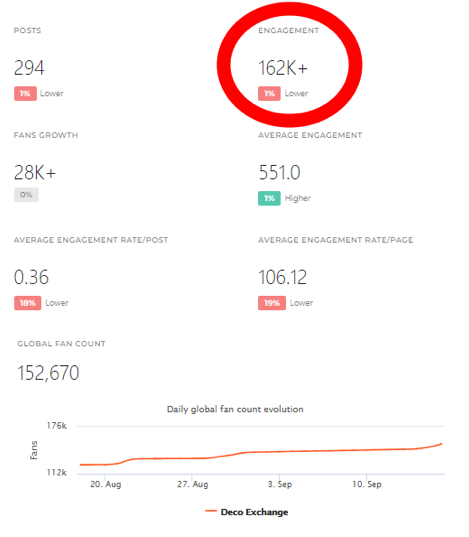Select the 162K+ engagement value
The height and width of the screenshot is (537, 469).
click(x=283, y=68)
